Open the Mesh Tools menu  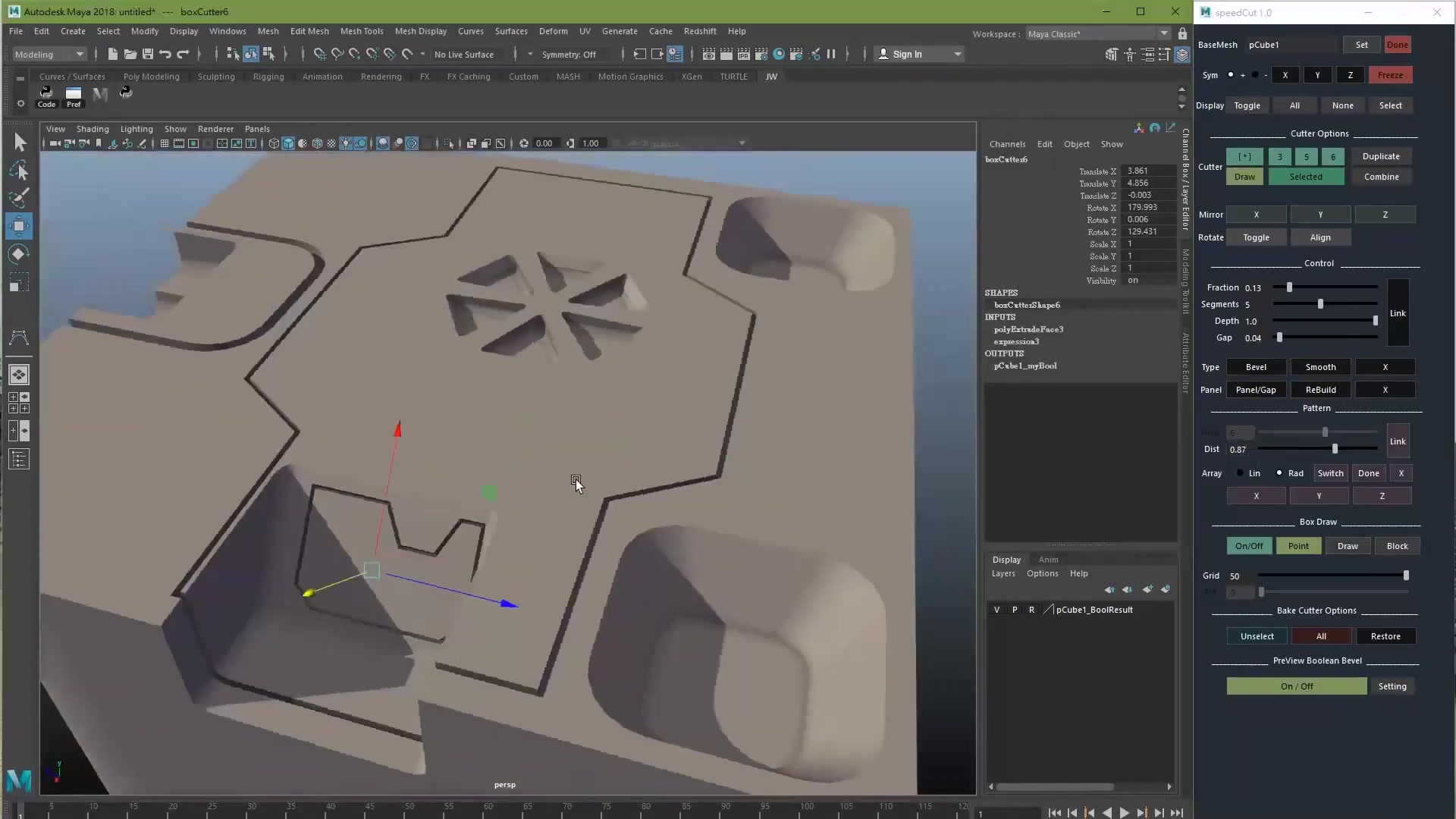(362, 31)
